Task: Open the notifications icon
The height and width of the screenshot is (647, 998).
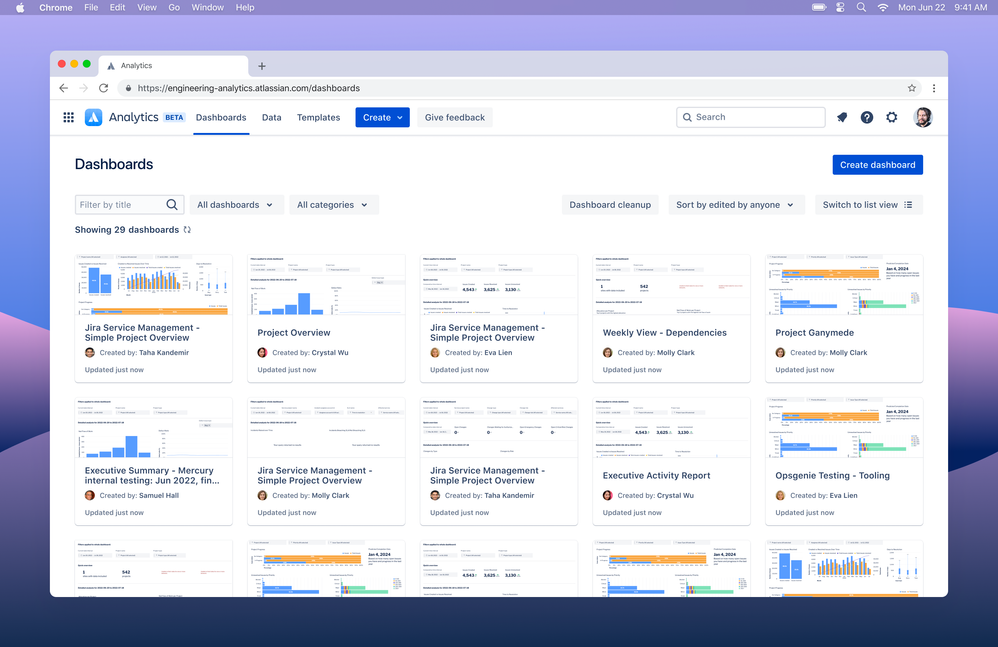Action: click(841, 117)
